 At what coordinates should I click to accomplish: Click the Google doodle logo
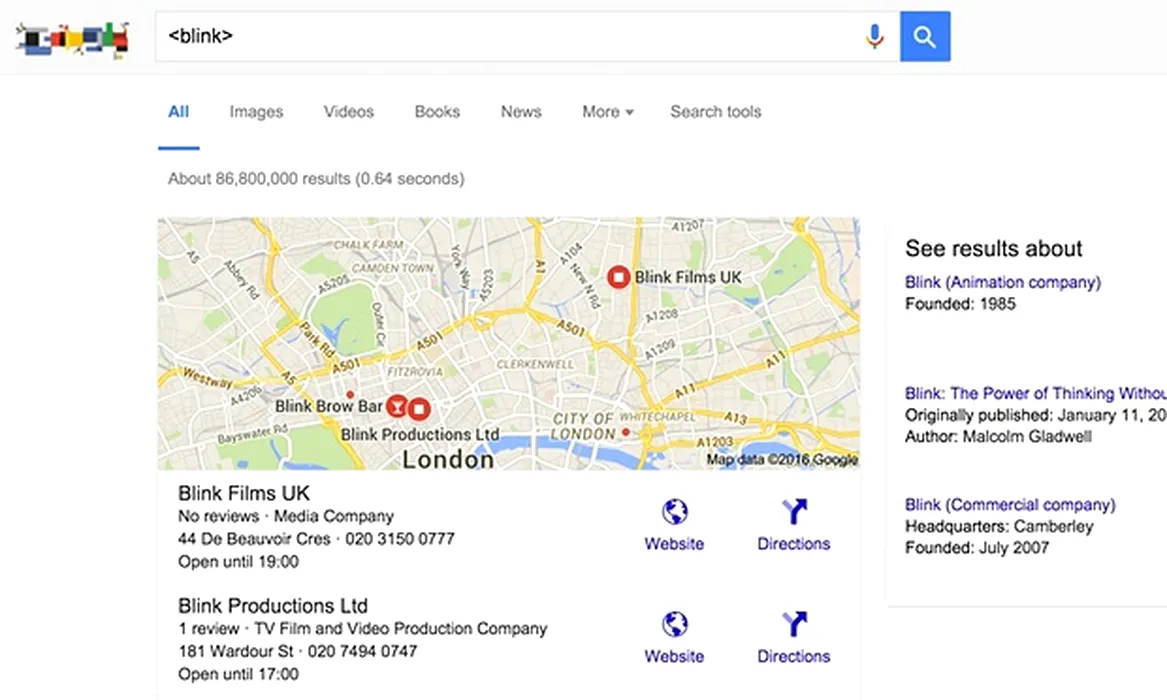pos(72,39)
